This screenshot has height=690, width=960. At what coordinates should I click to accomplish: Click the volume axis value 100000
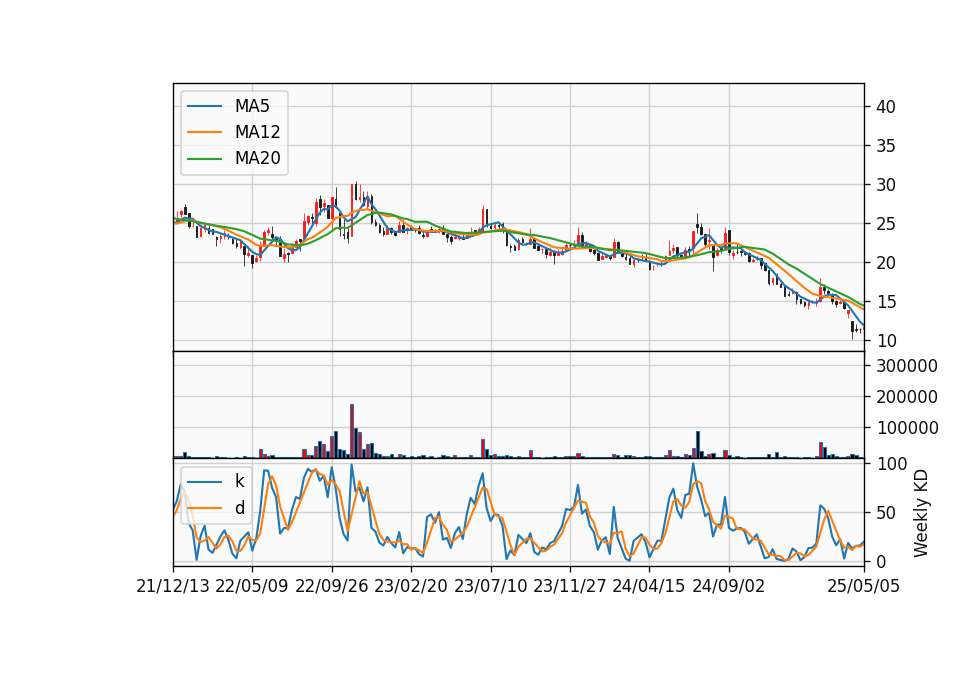(x=907, y=428)
